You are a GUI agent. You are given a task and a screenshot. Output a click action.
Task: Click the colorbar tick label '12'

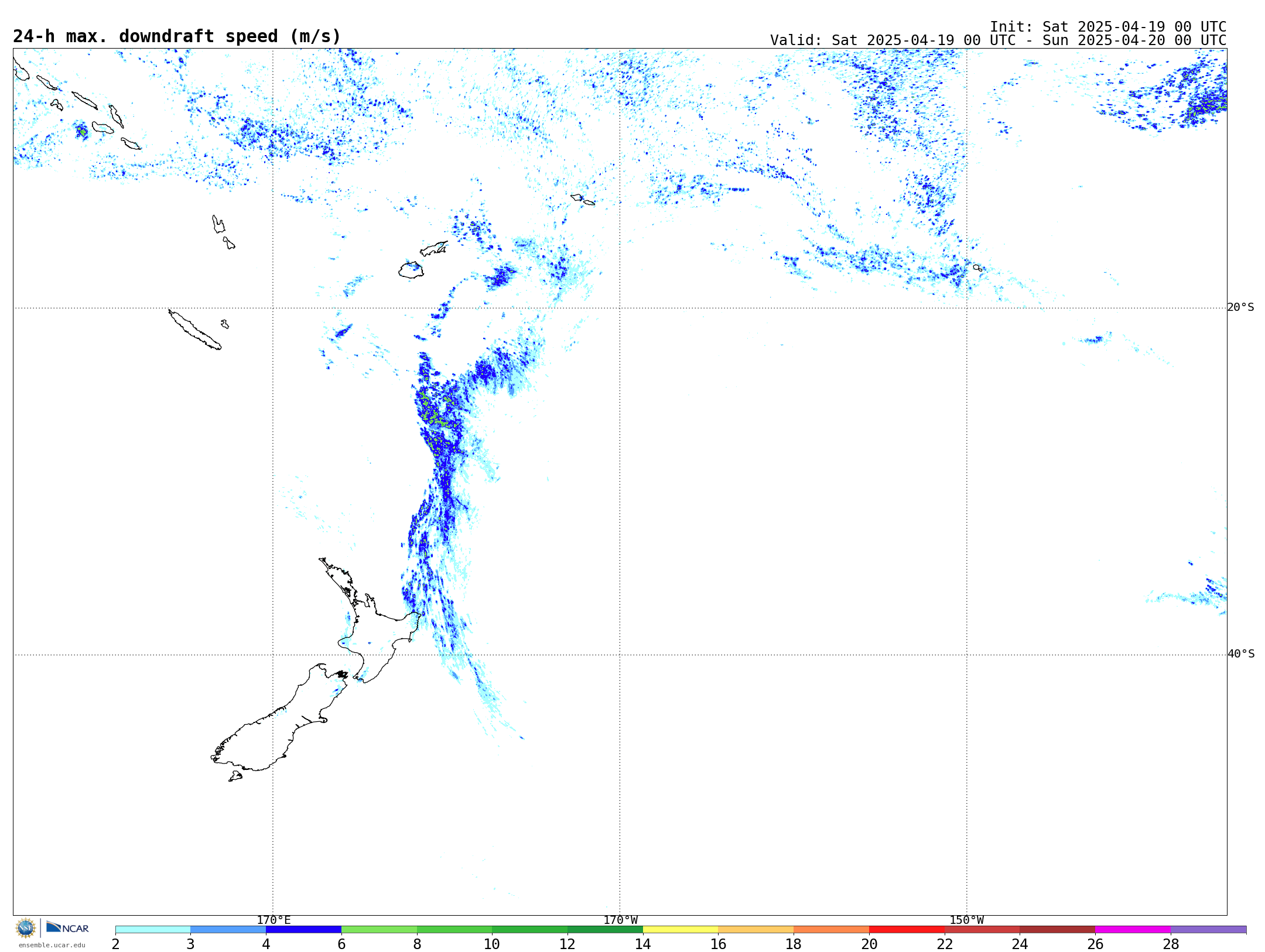click(567, 944)
